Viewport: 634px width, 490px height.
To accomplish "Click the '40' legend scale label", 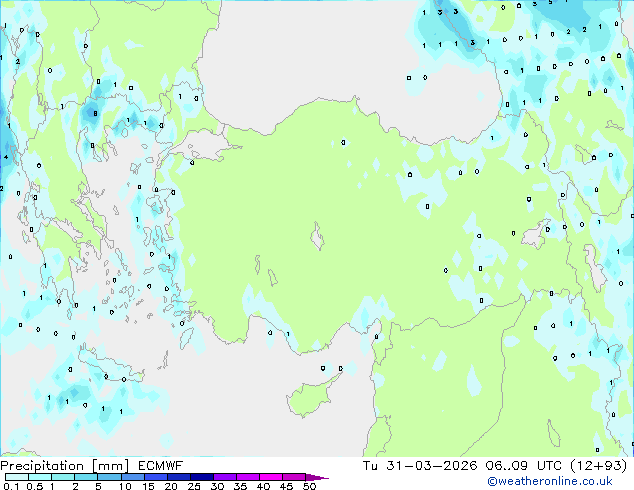I will (x=263, y=486).
